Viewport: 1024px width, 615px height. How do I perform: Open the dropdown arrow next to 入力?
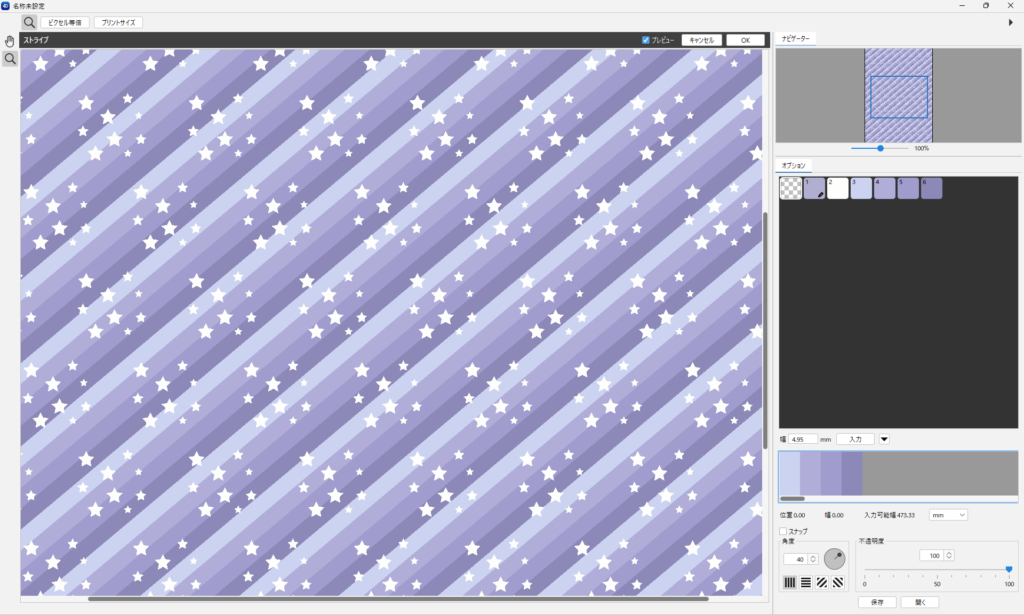[x=884, y=439]
